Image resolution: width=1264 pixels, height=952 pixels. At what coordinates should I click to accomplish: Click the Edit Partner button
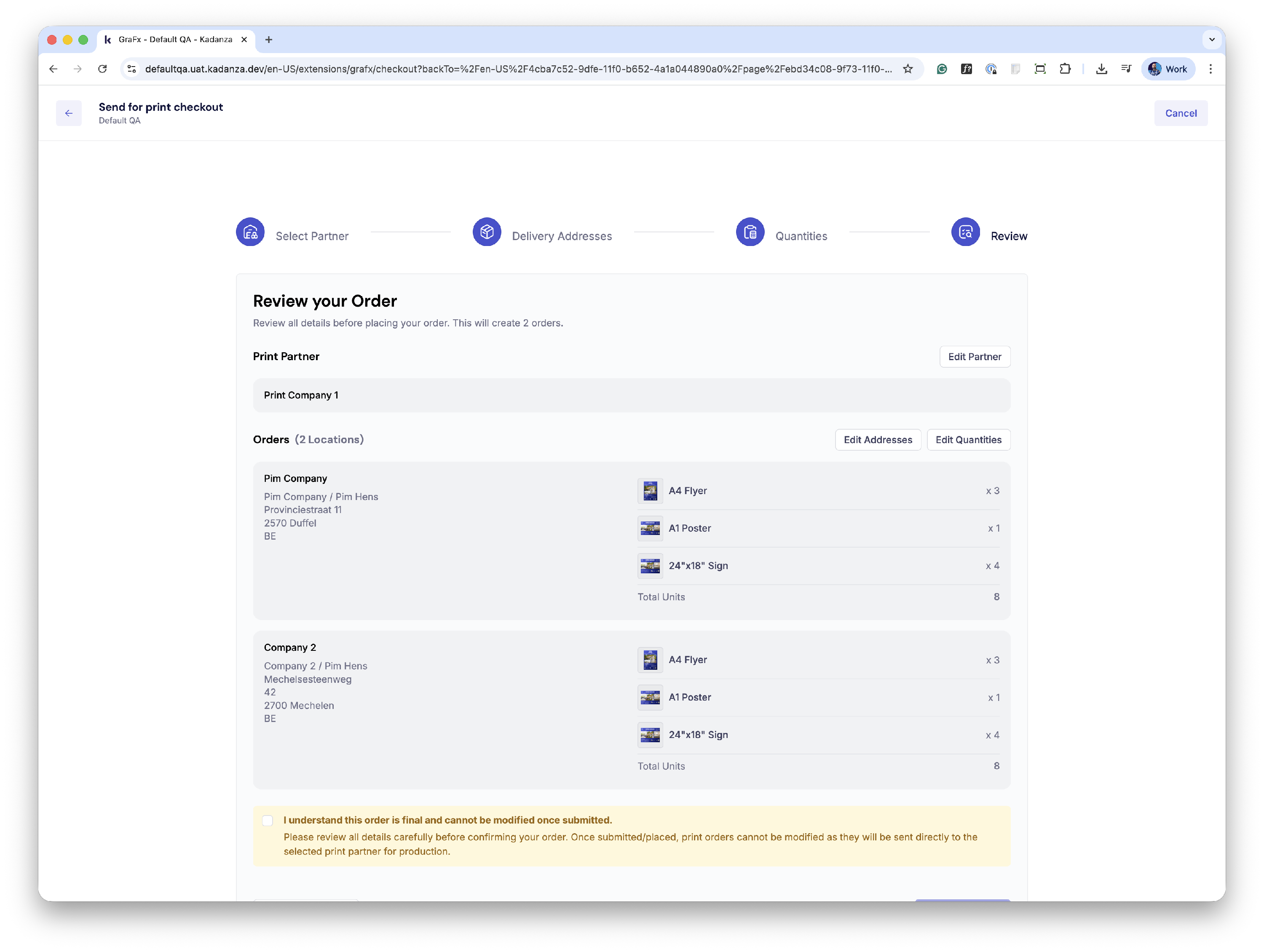pos(974,356)
